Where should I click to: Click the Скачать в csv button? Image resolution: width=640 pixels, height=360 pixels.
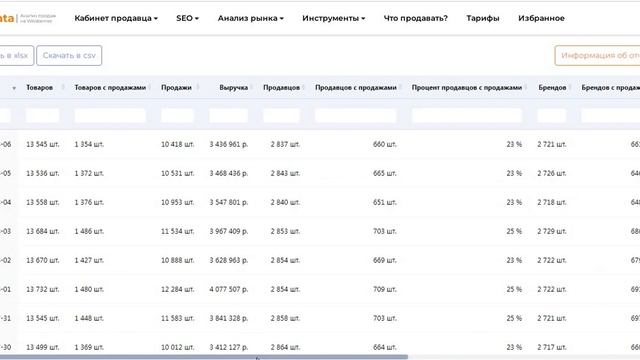coord(69,56)
